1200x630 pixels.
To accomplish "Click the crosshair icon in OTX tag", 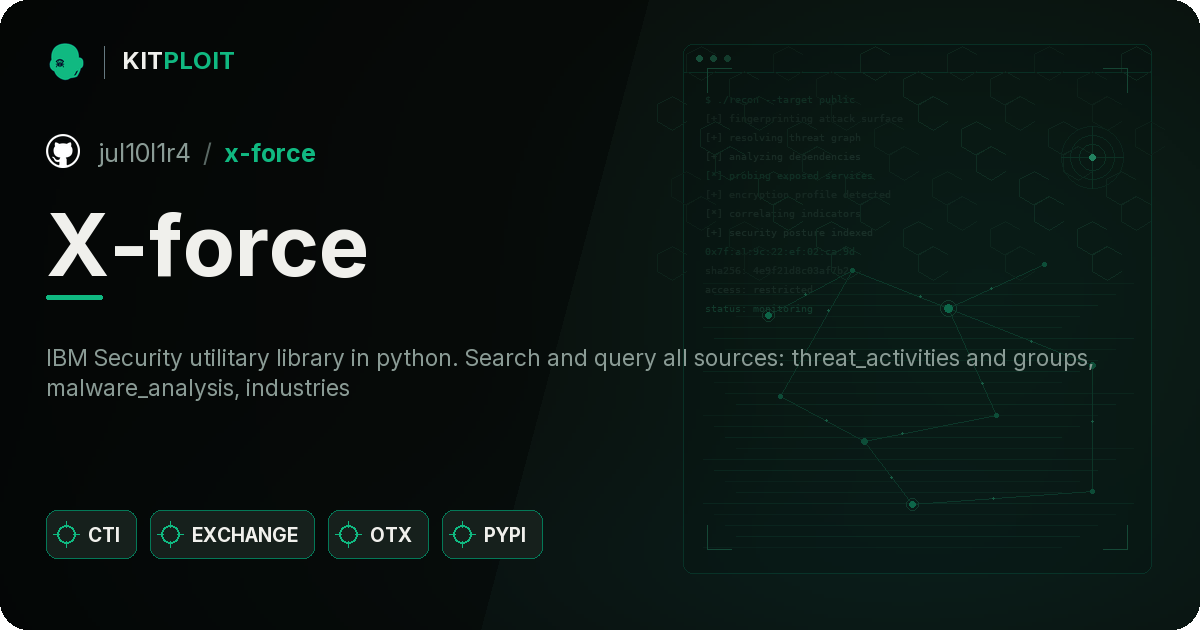I will point(349,535).
